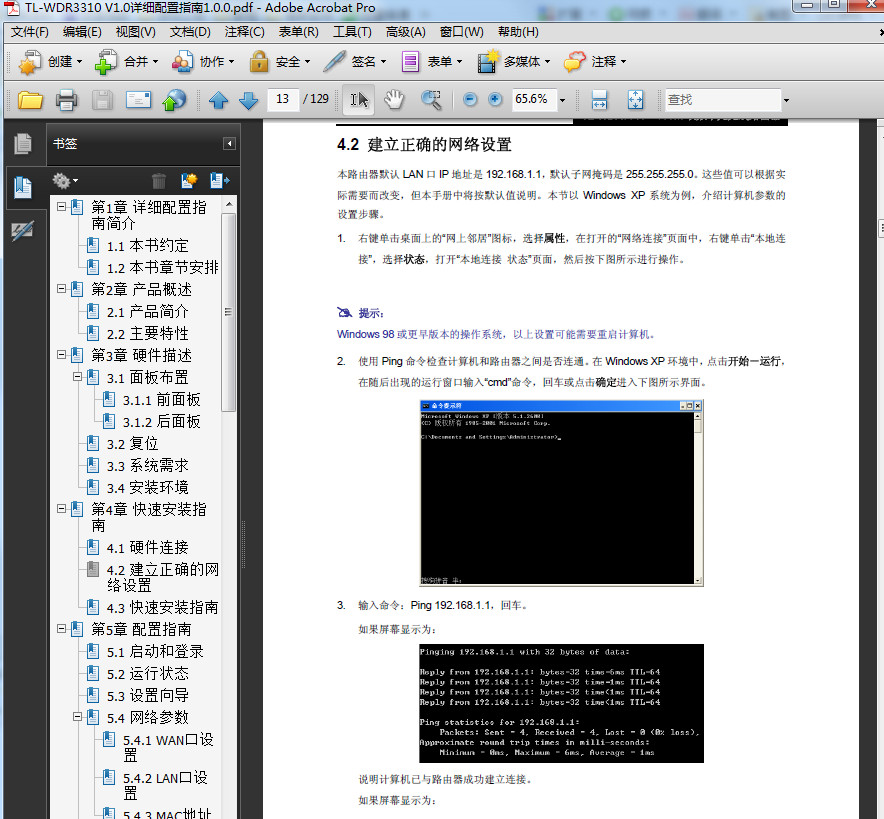Click the Open file folder icon
The image size is (884, 819).
tap(30, 100)
